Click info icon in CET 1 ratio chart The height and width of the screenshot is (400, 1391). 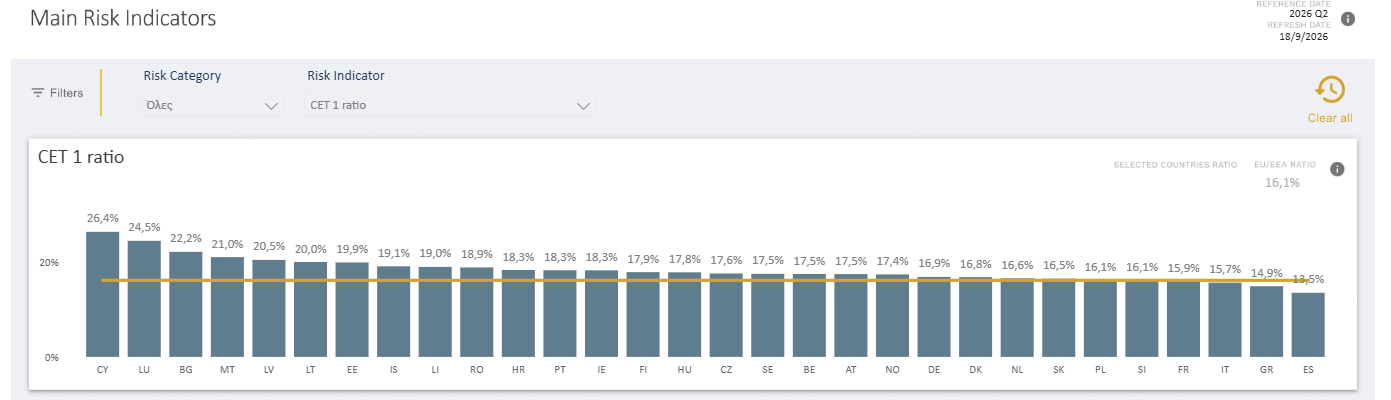(1337, 169)
